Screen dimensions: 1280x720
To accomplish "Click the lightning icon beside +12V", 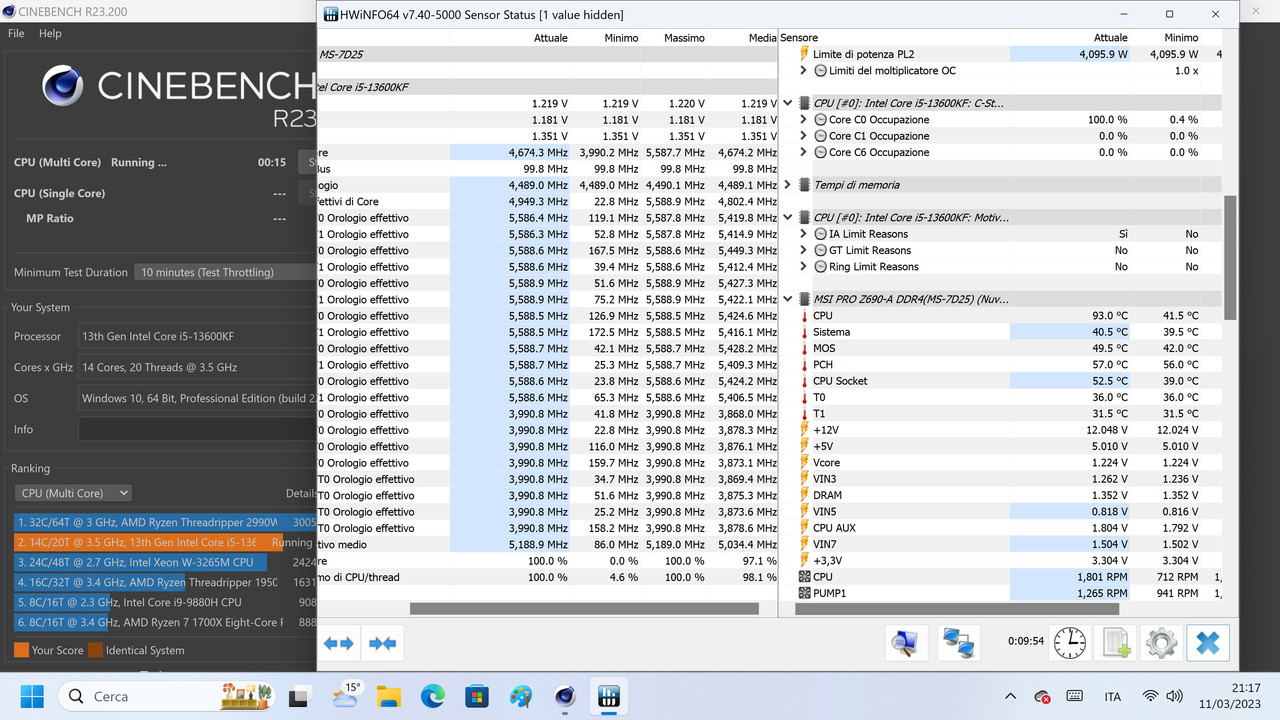I will click(x=804, y=430).
